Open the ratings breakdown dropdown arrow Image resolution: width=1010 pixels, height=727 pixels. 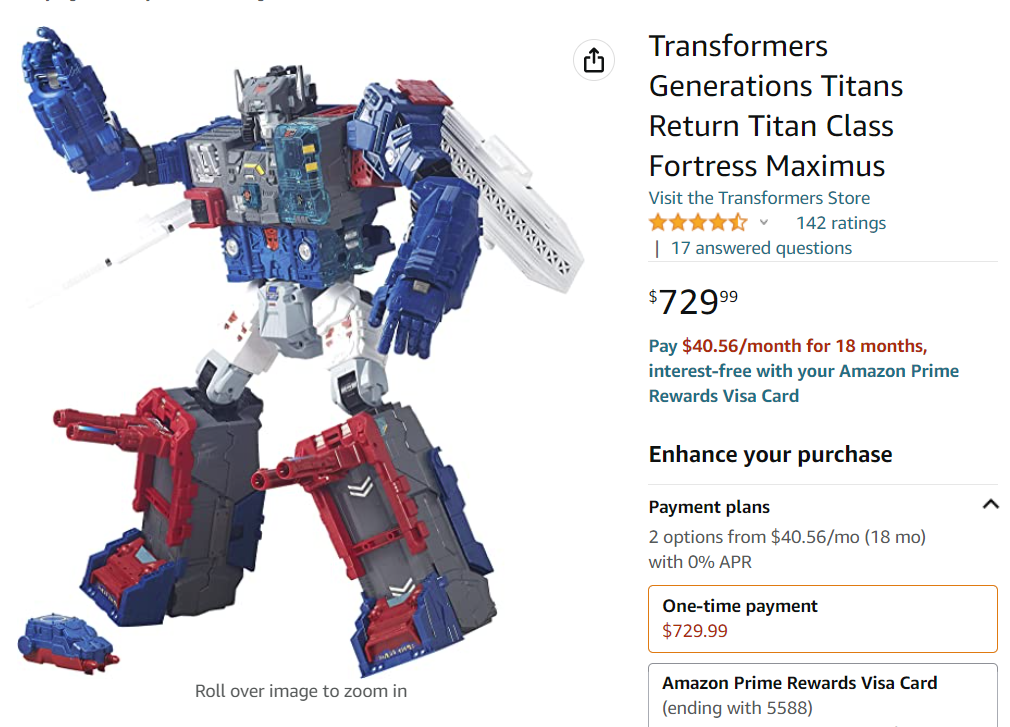coord(764,223)
